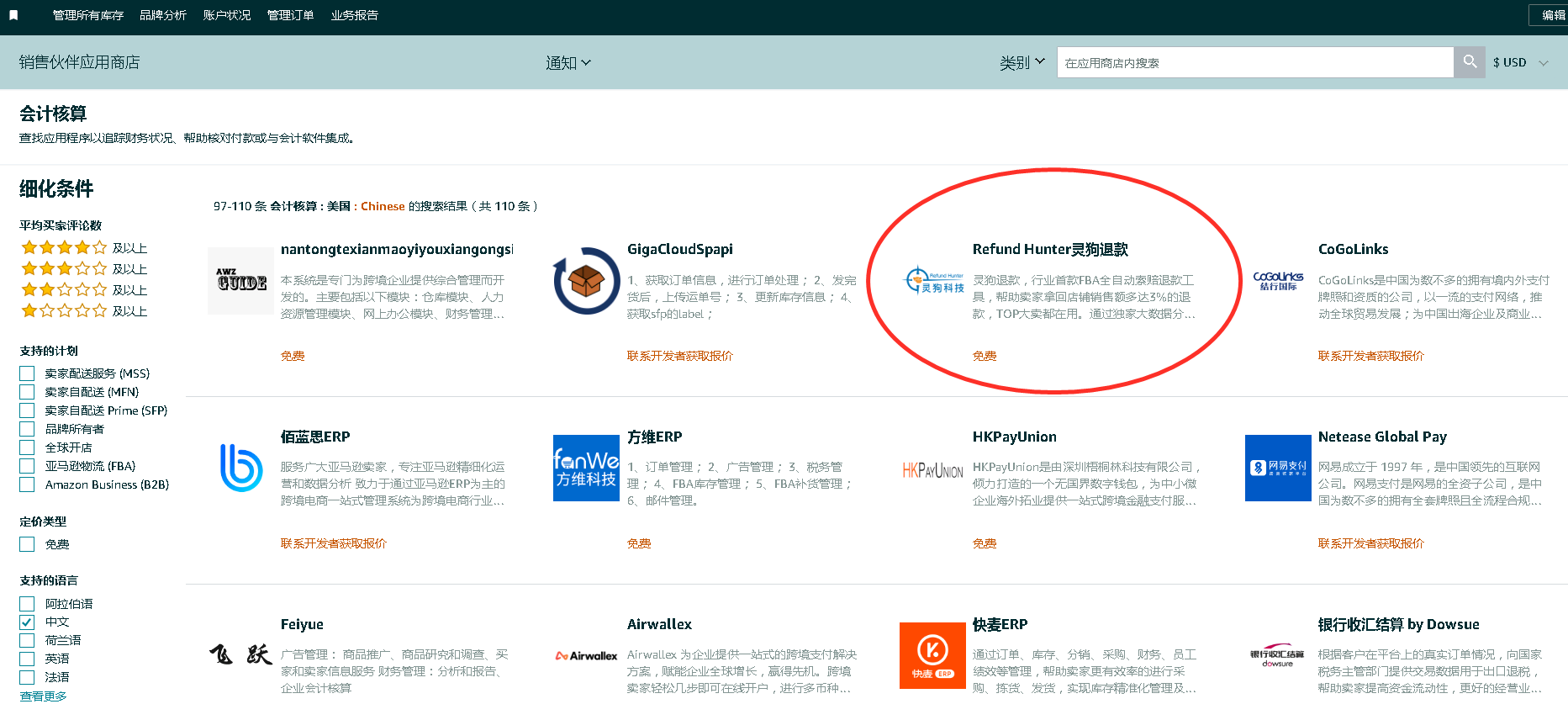The width and height of the screenshot is (1568, 720).
Task: Open Feiyue app title
Action: [302, 624]
